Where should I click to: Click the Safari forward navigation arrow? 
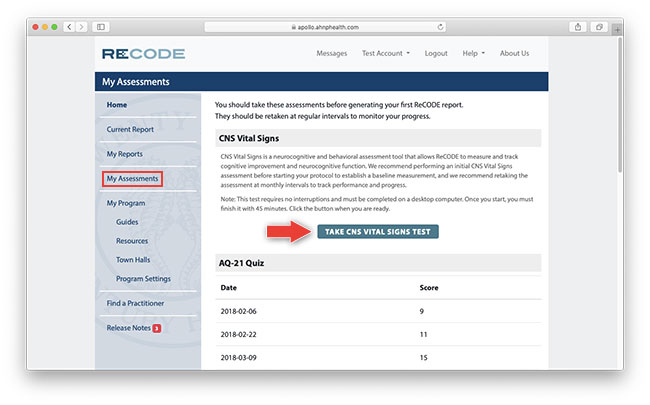click(82, 26)
